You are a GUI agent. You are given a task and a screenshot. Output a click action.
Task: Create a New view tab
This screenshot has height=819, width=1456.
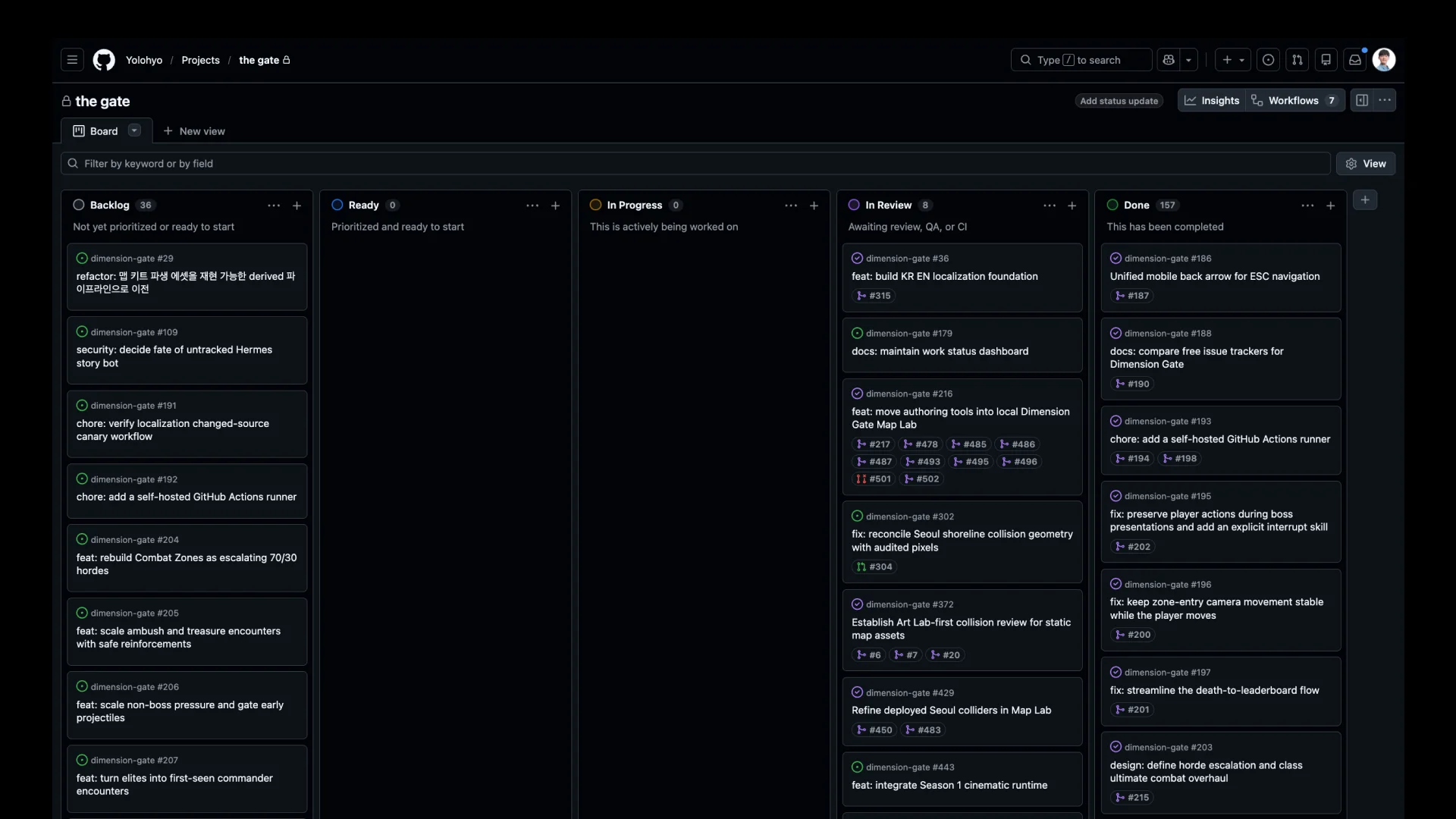[194, 131]
